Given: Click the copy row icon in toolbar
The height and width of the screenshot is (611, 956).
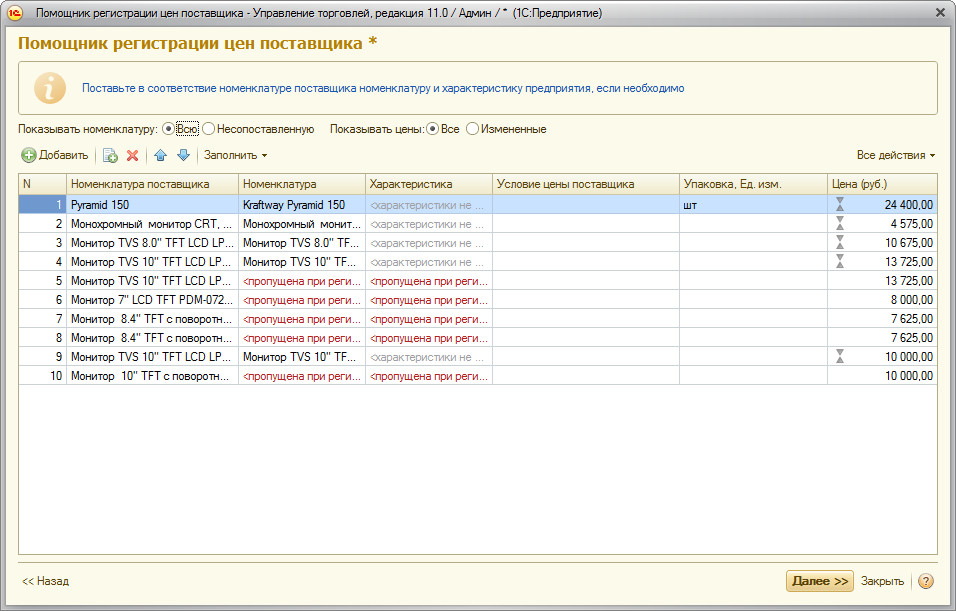Looking at the screenshot, I should 110,155.
